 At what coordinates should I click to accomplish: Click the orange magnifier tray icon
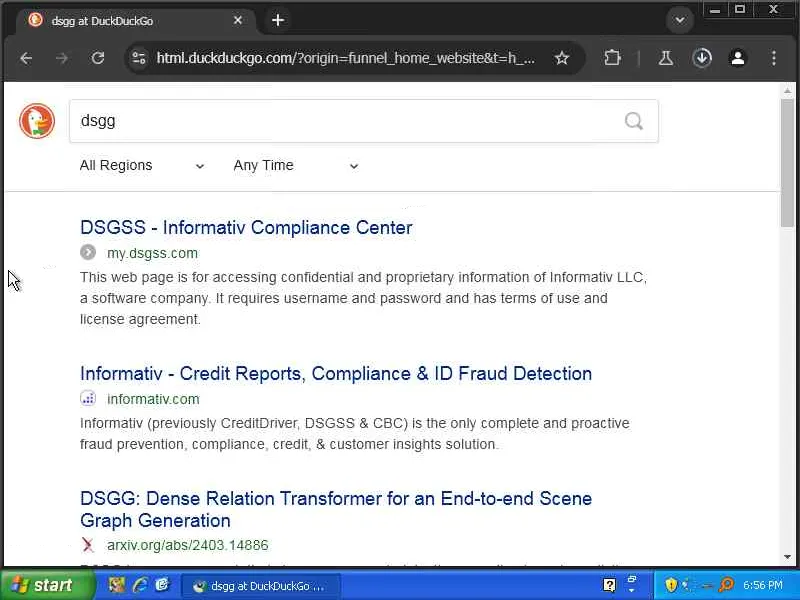tap(726, 585)
